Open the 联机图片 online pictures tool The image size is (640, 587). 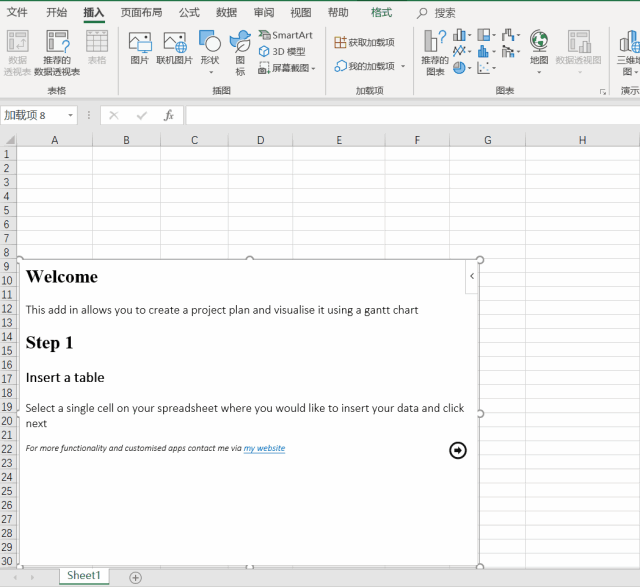174,48
